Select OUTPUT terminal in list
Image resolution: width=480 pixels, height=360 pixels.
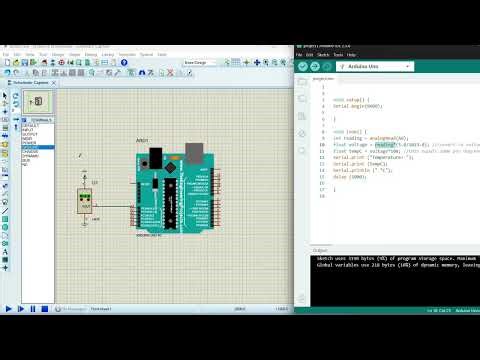tap(38, 134)
